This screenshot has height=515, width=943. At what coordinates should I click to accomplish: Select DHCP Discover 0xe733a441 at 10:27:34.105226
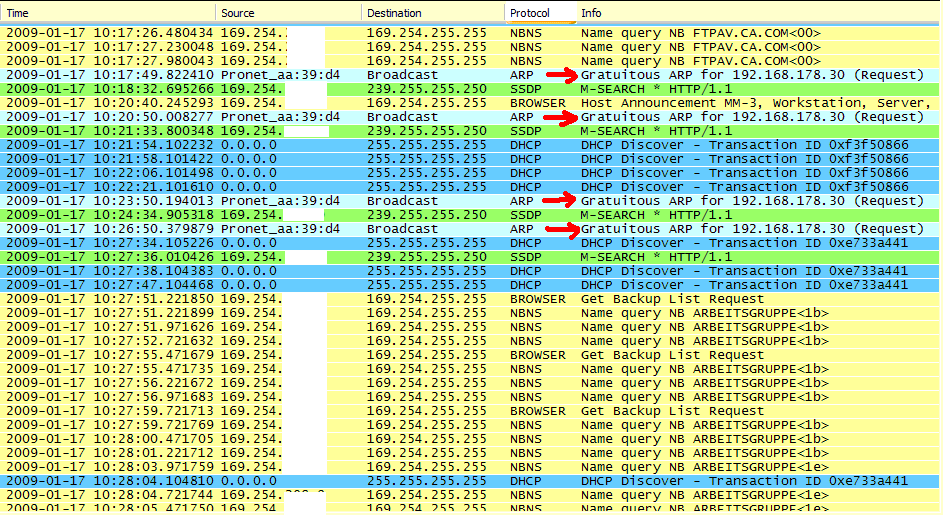470,243
